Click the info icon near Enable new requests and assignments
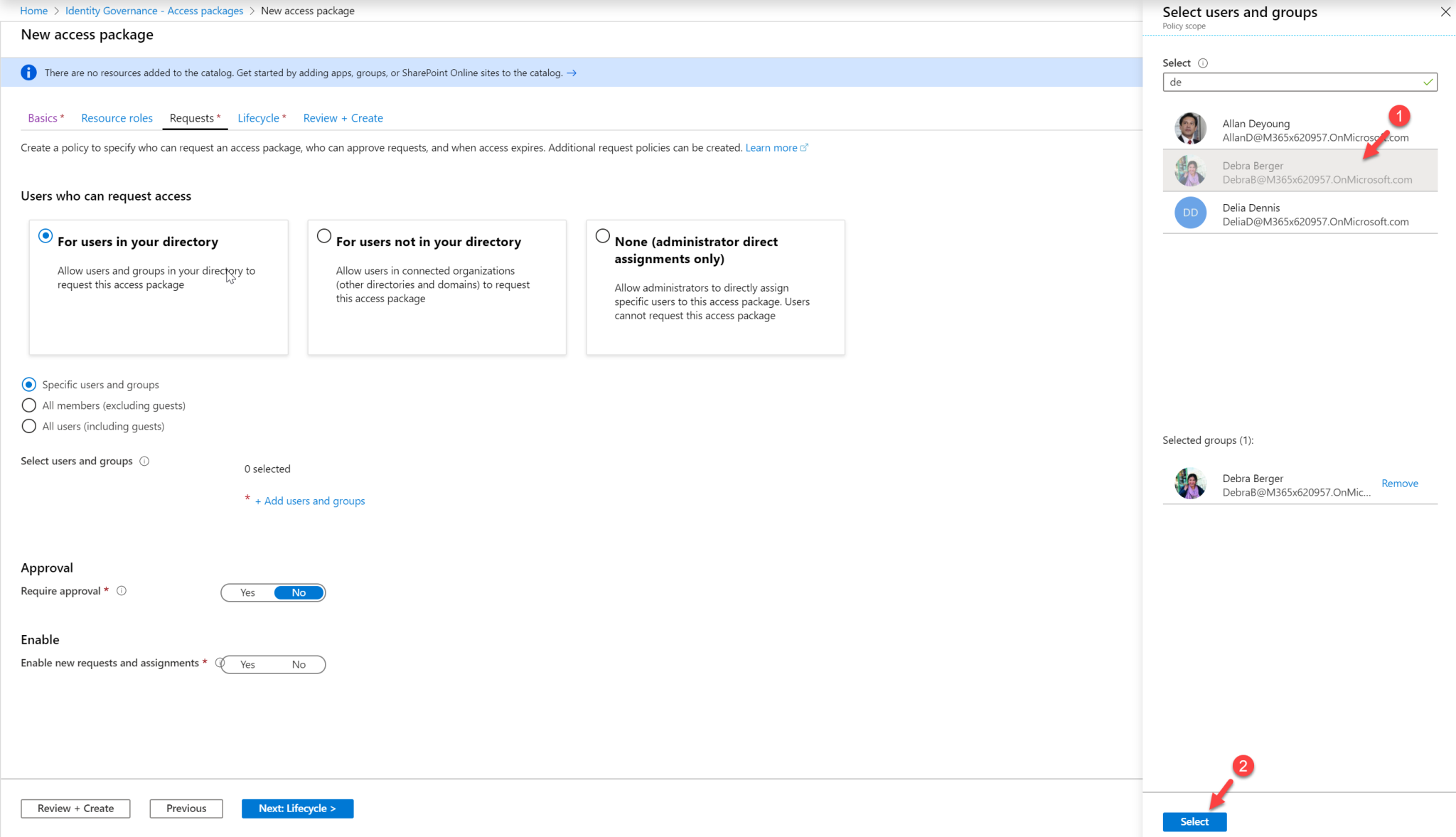Screen dimensions: 1456x837 click(x=220, y=662)
